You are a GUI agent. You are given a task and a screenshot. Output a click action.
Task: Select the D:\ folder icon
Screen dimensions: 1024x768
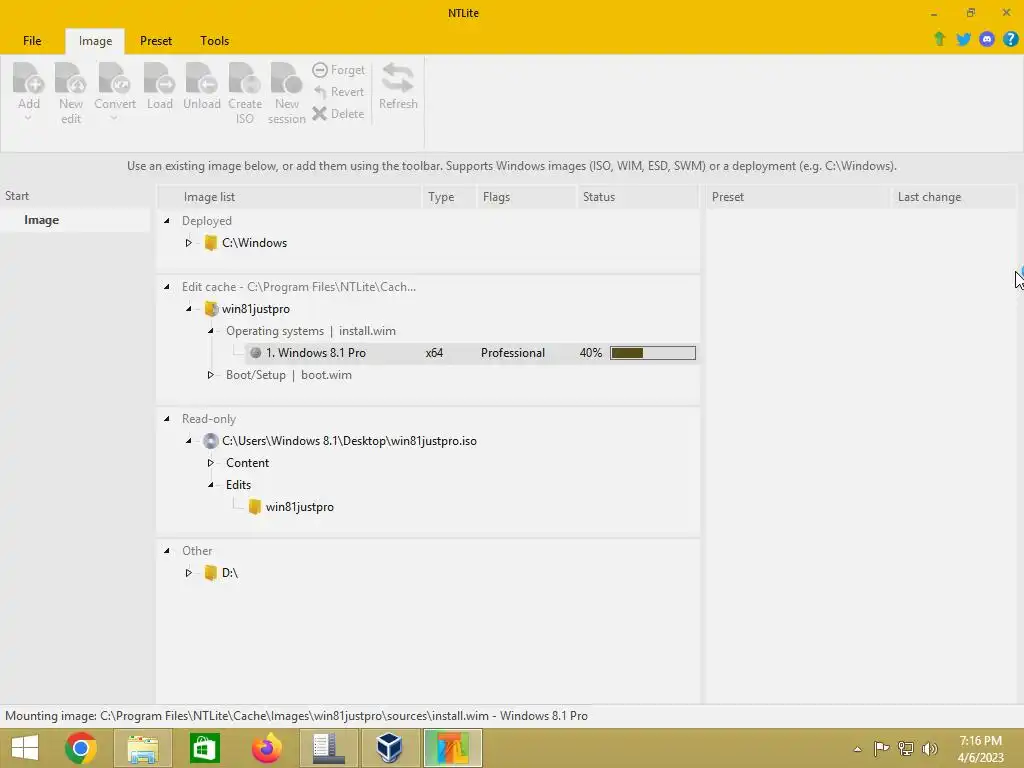[x=210, y=573]
